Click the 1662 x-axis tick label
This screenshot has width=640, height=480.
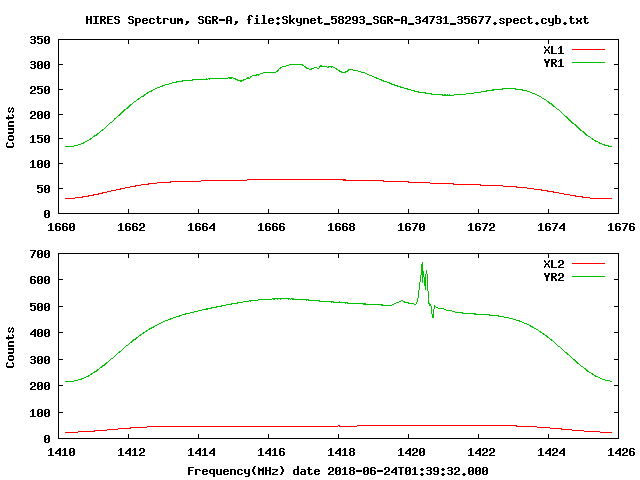point(131,227)
